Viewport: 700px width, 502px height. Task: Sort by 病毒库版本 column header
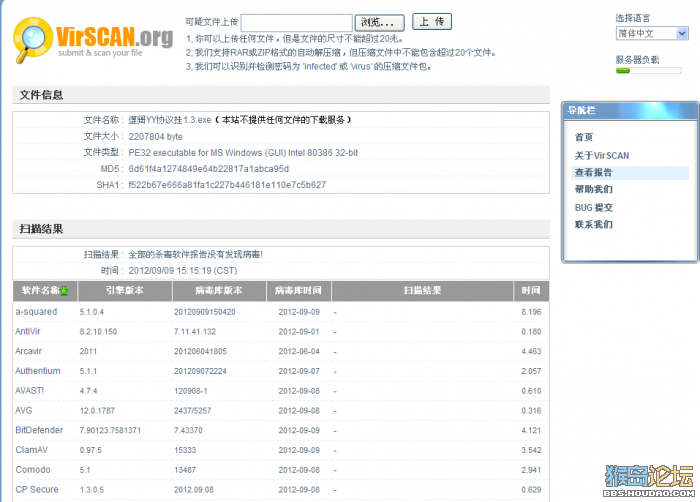pos(219,291)
